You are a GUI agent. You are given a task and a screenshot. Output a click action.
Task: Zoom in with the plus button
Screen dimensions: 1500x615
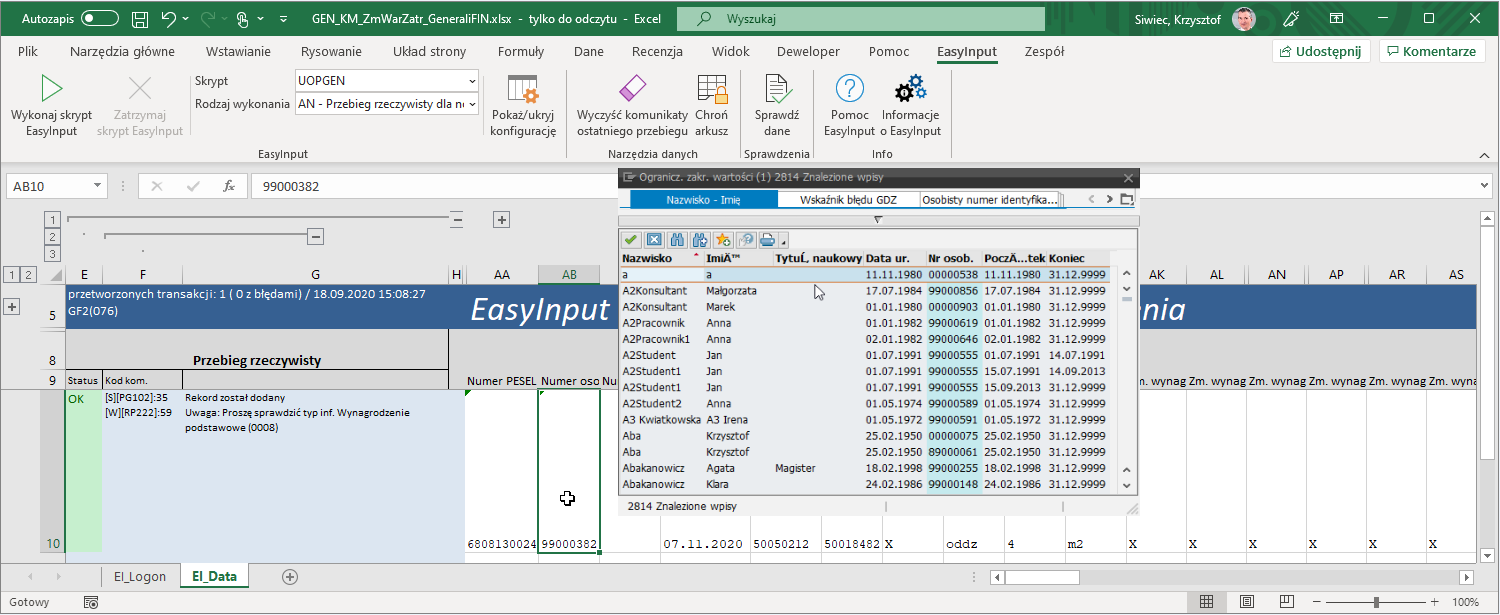click(1434, 602)
